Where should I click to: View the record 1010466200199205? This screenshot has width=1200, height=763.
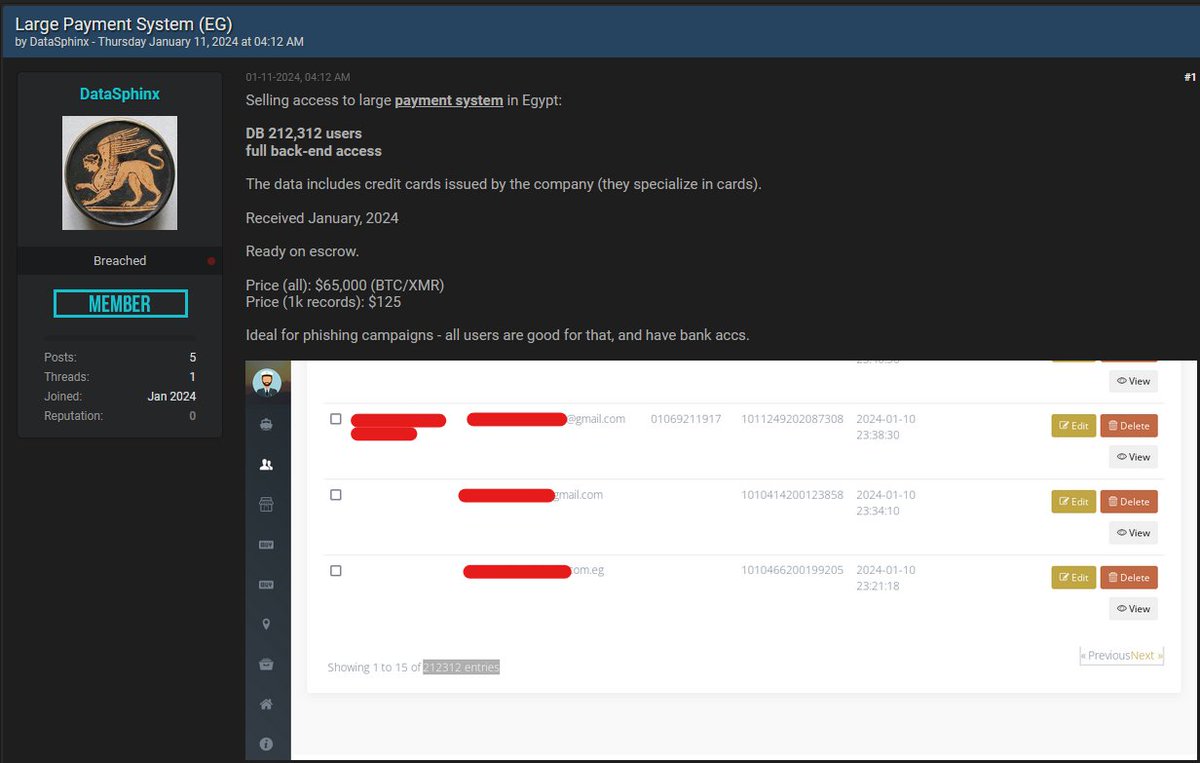click(x=1133, y=609)
